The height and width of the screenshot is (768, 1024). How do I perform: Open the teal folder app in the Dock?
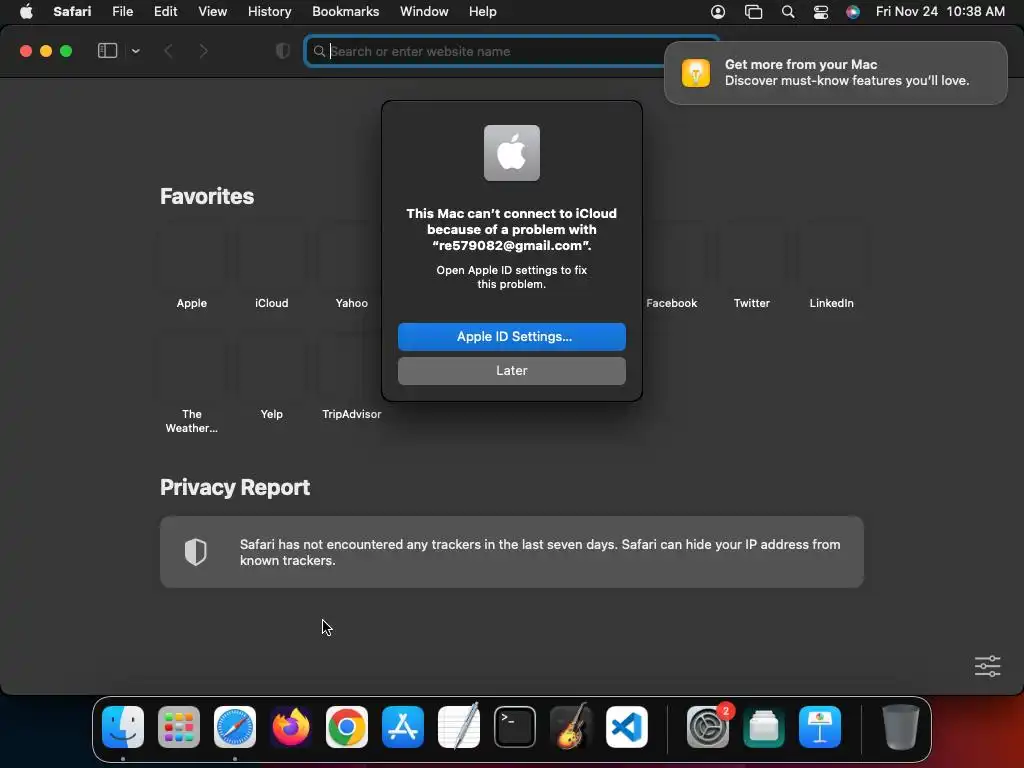click(763, 727)
